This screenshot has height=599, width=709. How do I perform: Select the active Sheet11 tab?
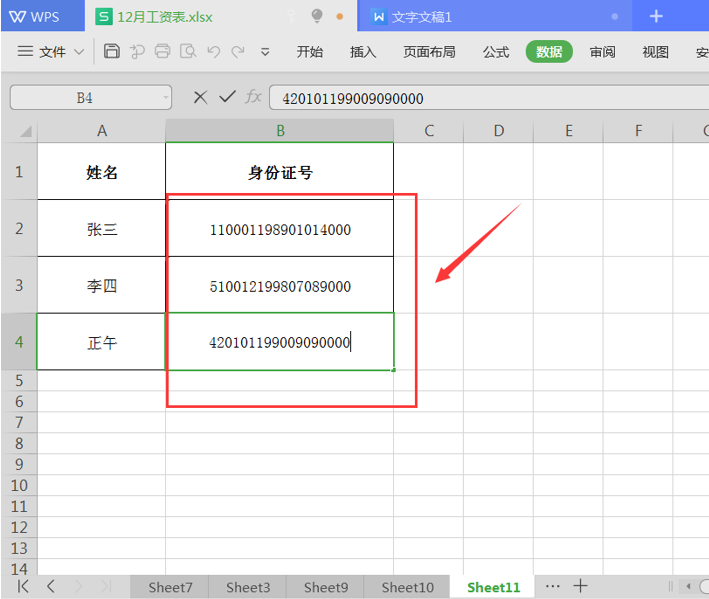point(493,587)
